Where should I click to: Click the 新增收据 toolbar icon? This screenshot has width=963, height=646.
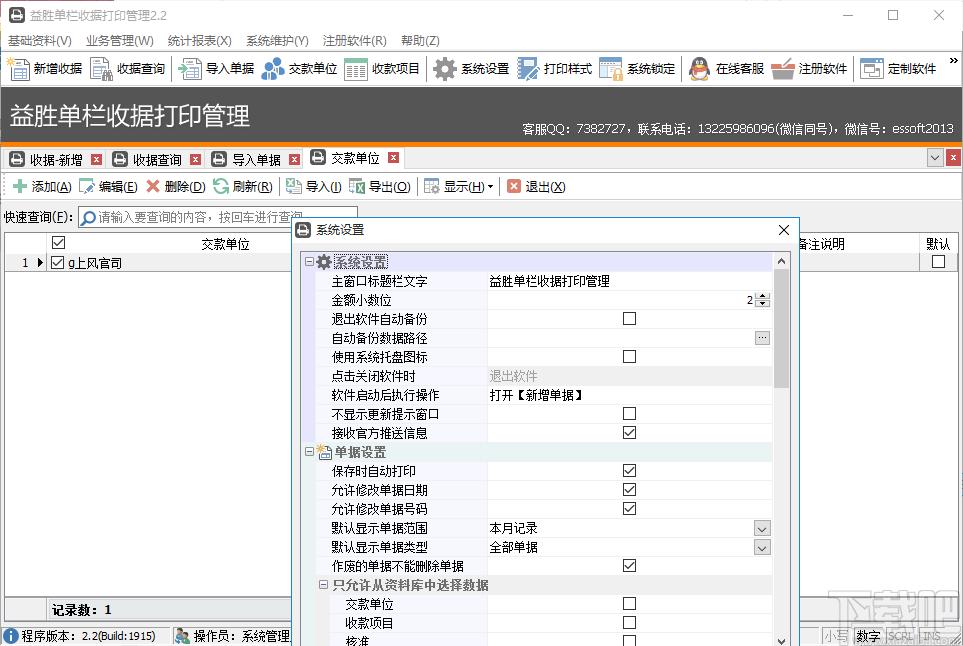(x=18, y=68)
